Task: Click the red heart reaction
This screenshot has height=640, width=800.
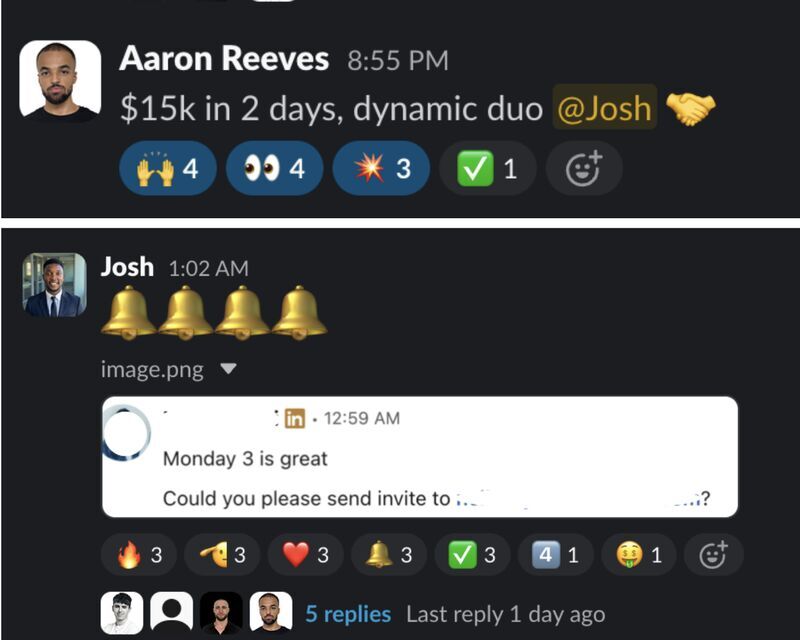Action: tap(306, 555)
